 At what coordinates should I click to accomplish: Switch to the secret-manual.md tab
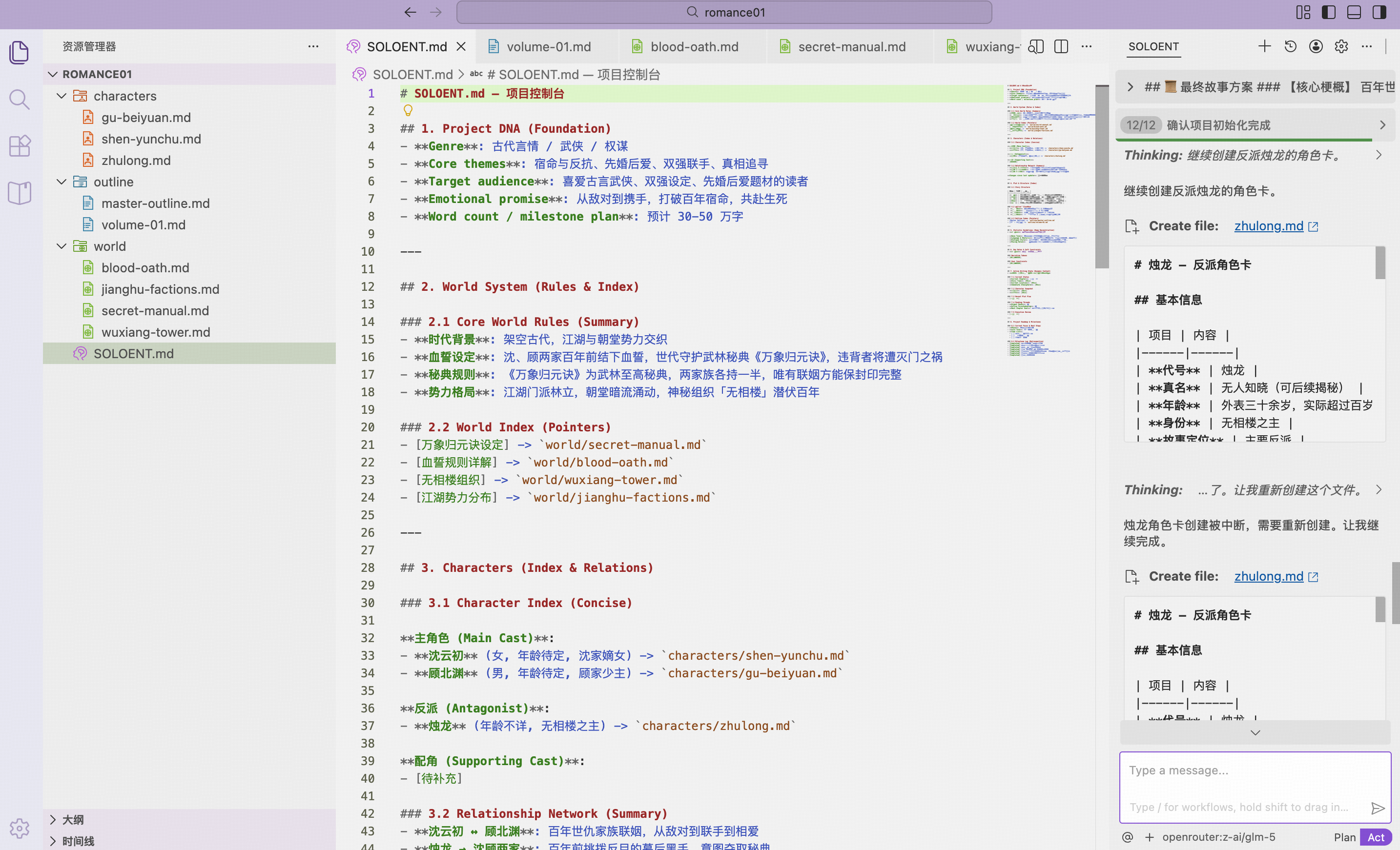[x=850, y=46]
